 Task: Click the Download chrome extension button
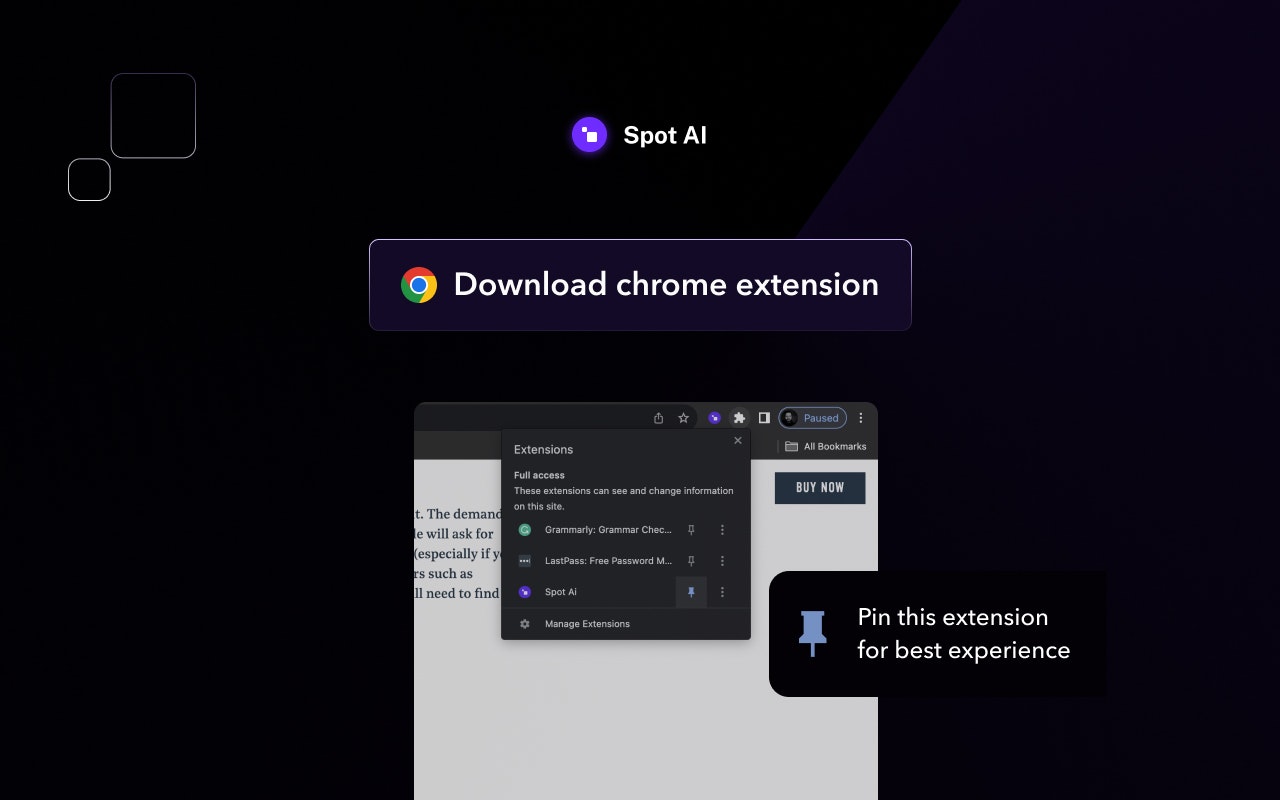[x=640, y=285]
